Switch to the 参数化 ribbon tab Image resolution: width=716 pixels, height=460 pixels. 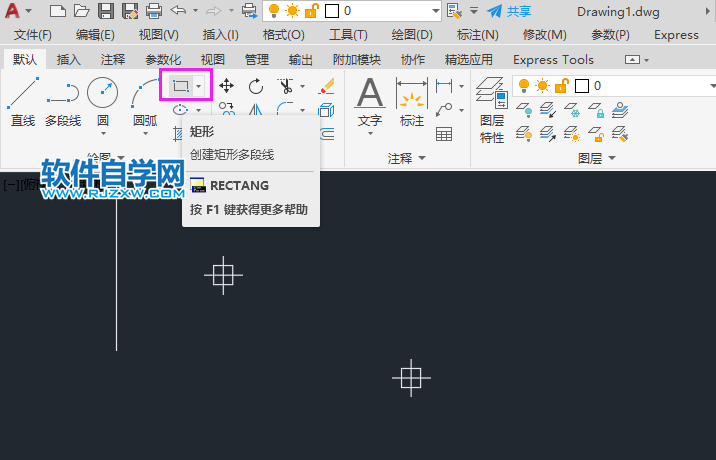click(x=163, y=59)
